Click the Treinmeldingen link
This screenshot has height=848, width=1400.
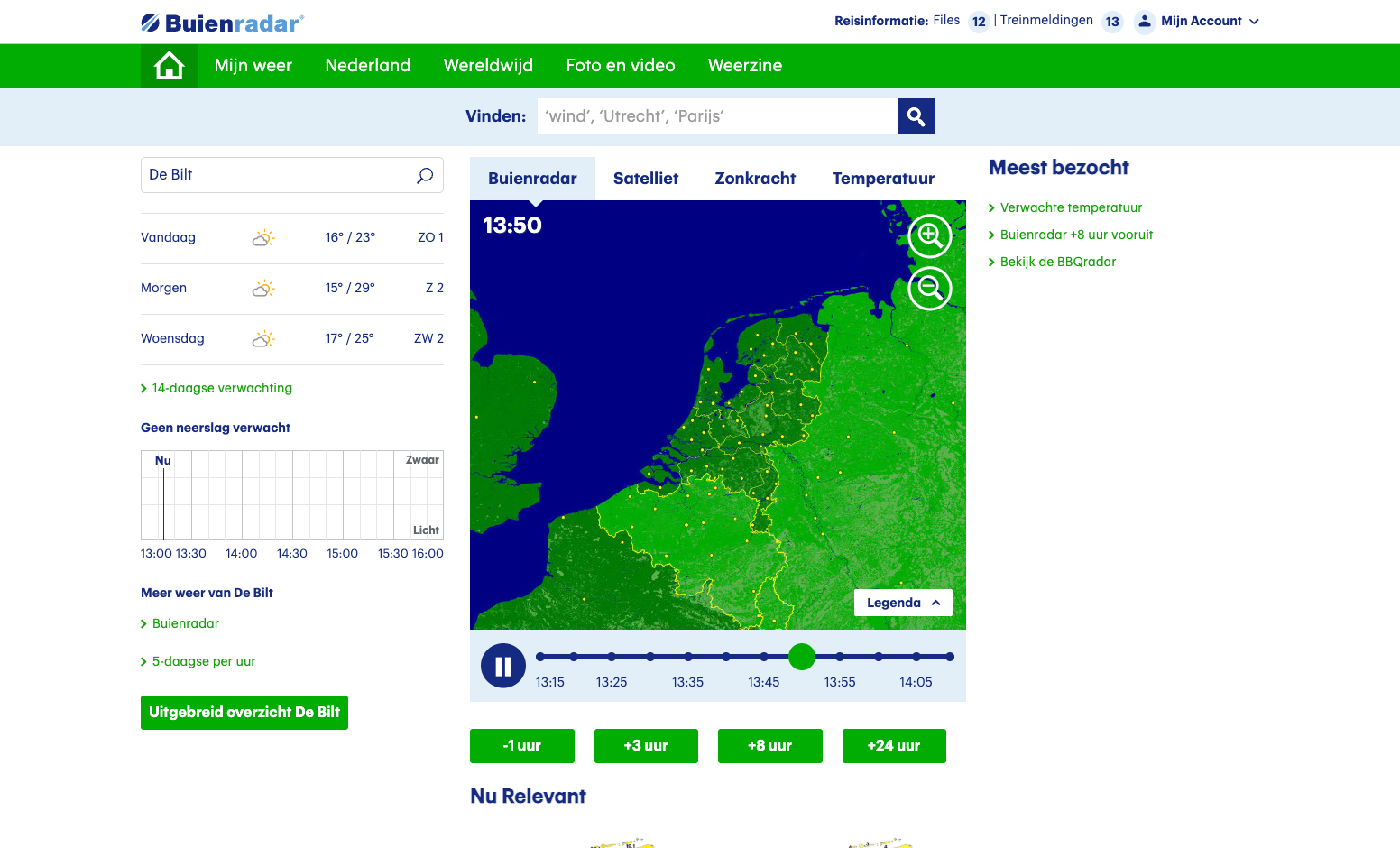[1046, 20]
